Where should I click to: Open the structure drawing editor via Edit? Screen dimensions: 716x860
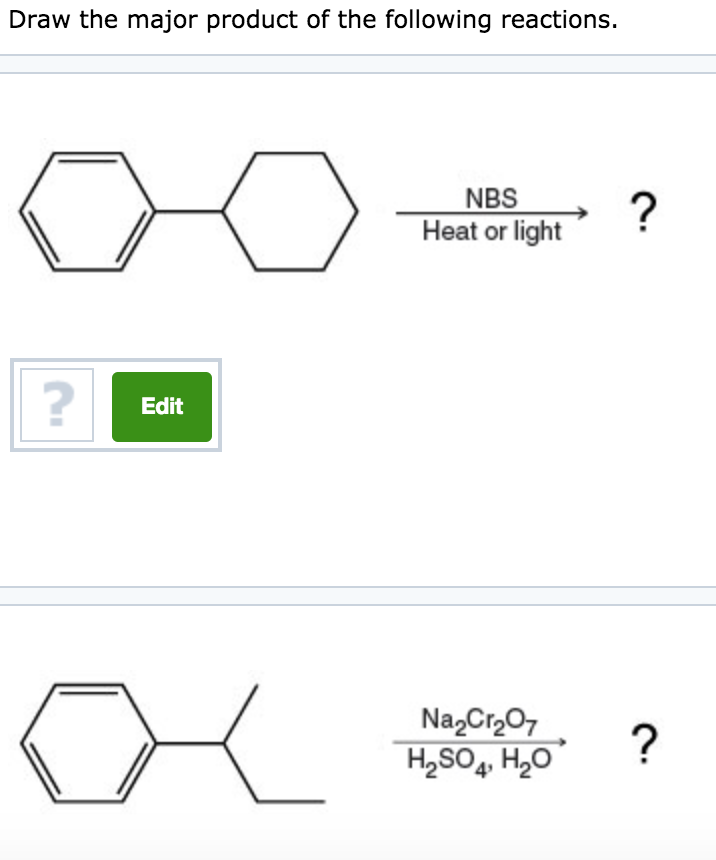tap(161, 406)
